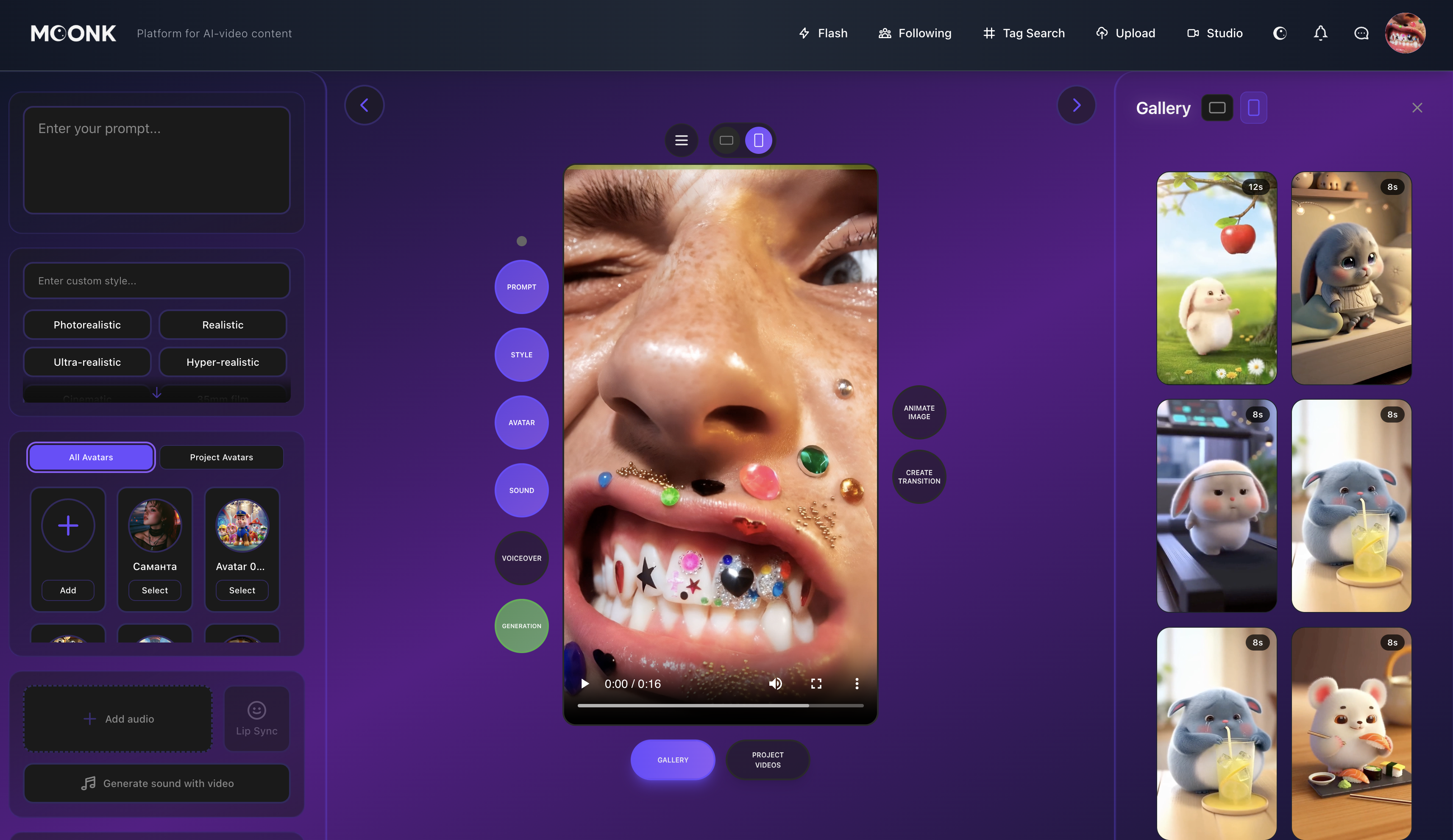1453x840 pixels.
Task: Click the PROMPT step icon
Action: pyautogui.click(x=521, y=286)
